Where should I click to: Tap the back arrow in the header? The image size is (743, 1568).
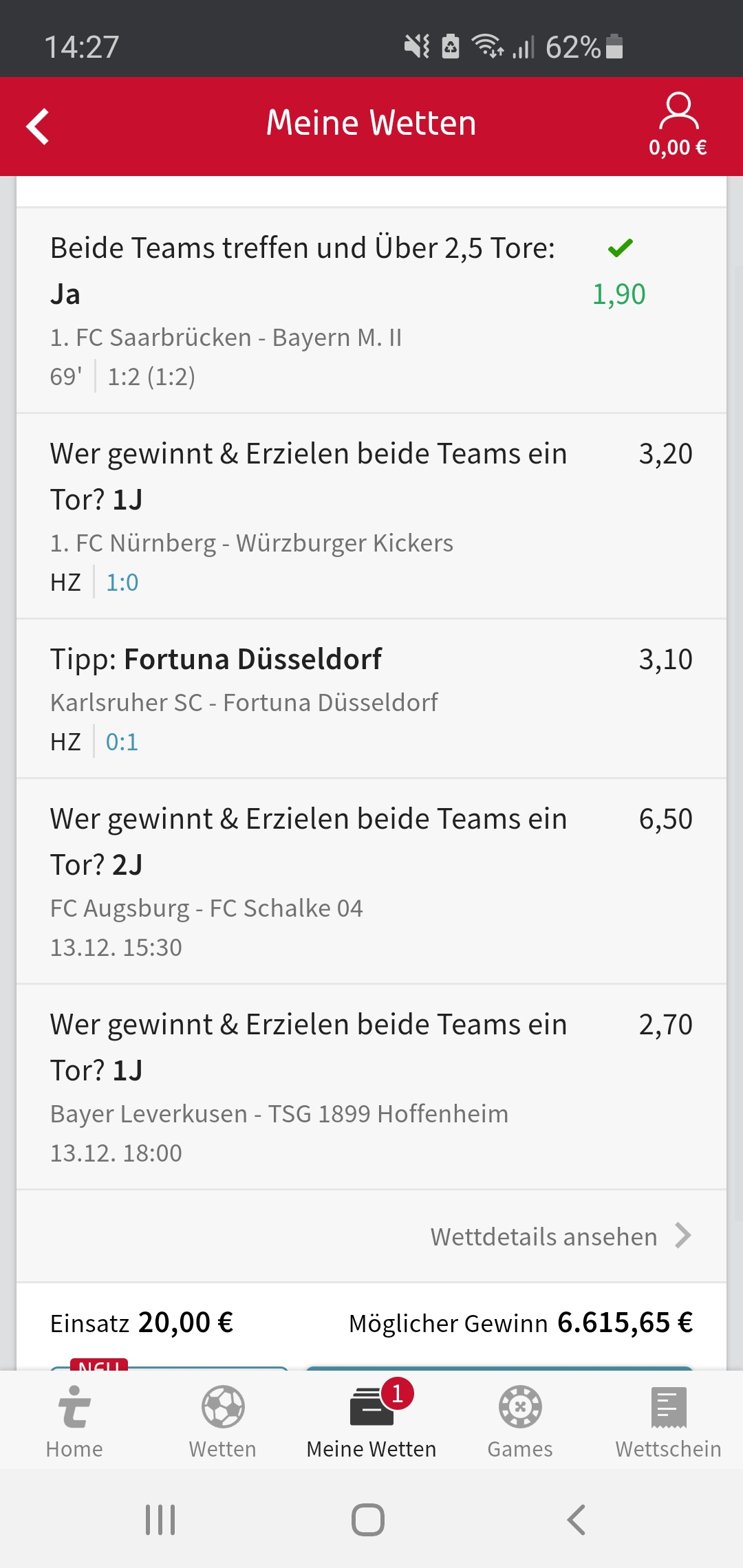click(39, 127)
